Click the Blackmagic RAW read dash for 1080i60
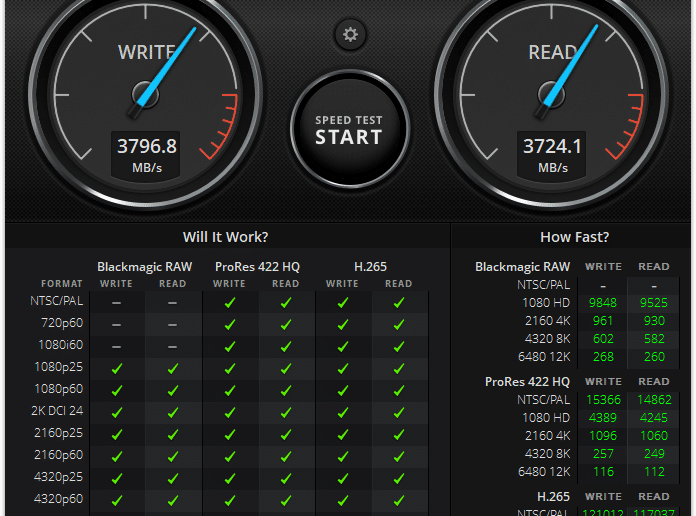 [x=173, y=347]
